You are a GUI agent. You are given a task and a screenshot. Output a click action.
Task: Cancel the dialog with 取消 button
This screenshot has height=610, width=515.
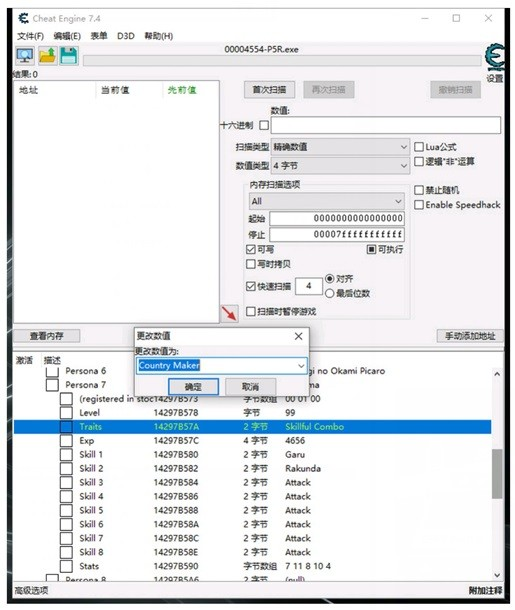point(250,387)
